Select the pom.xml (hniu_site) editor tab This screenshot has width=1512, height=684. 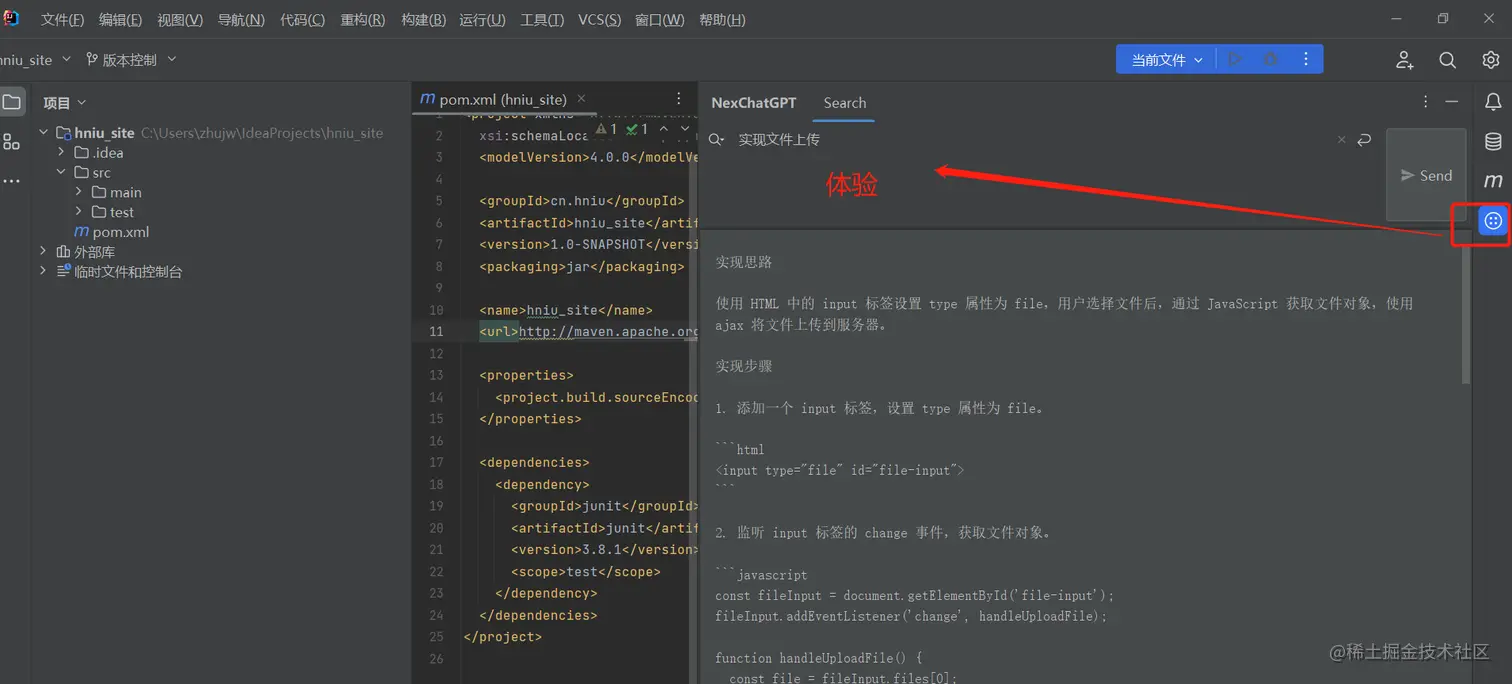(x=503, y=99)
